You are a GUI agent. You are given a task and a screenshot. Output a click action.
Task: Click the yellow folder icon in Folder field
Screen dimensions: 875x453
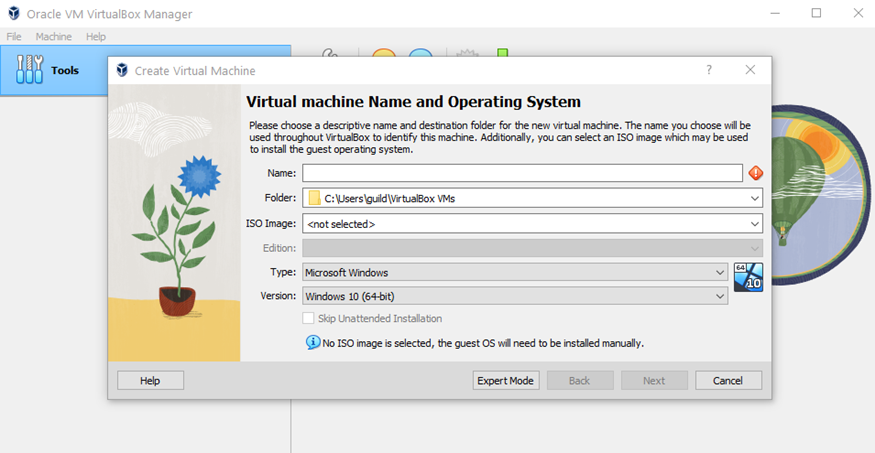314,198
